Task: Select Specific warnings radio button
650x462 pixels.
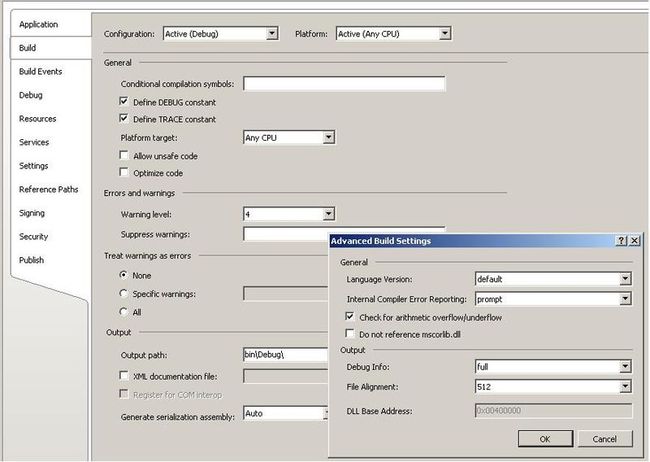Action: [x=123, y=293]
